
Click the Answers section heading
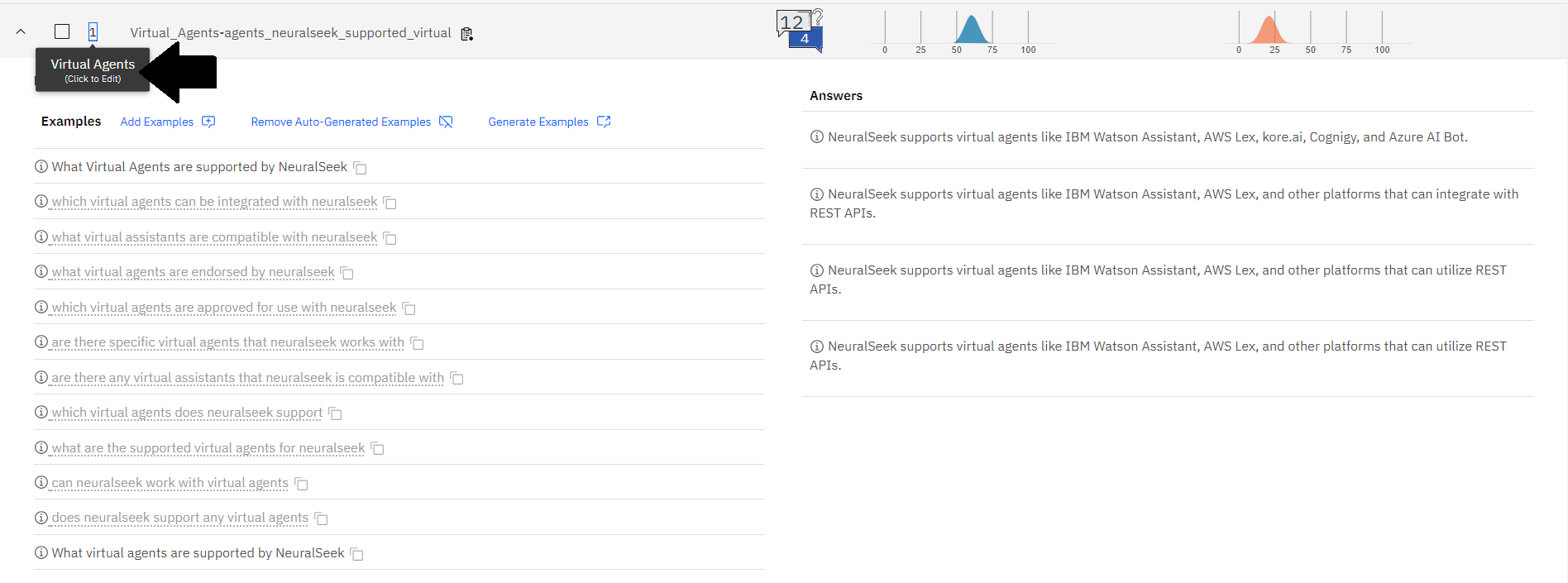coord(836,95)
